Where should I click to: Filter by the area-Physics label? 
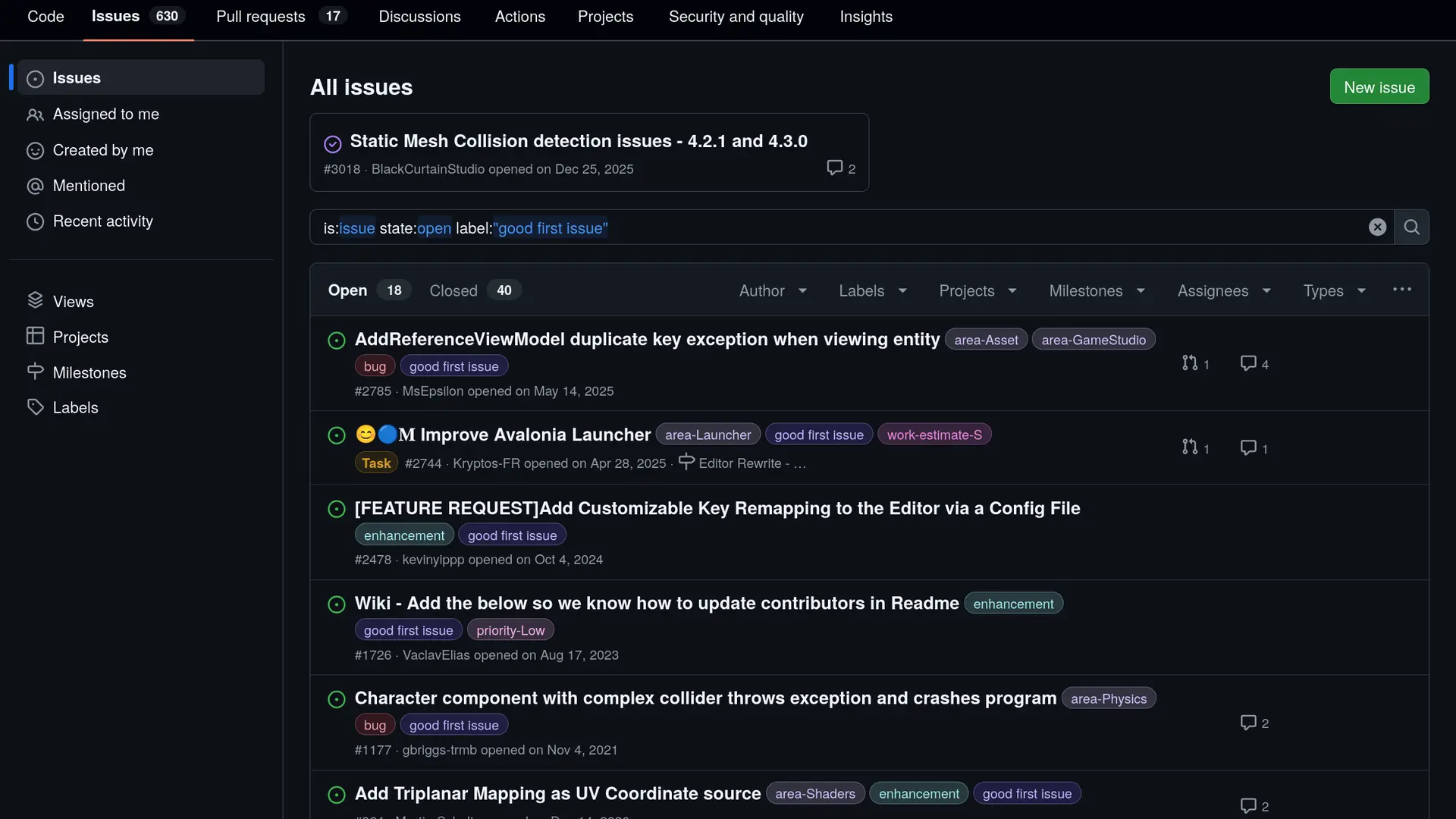coord(1109,698)
